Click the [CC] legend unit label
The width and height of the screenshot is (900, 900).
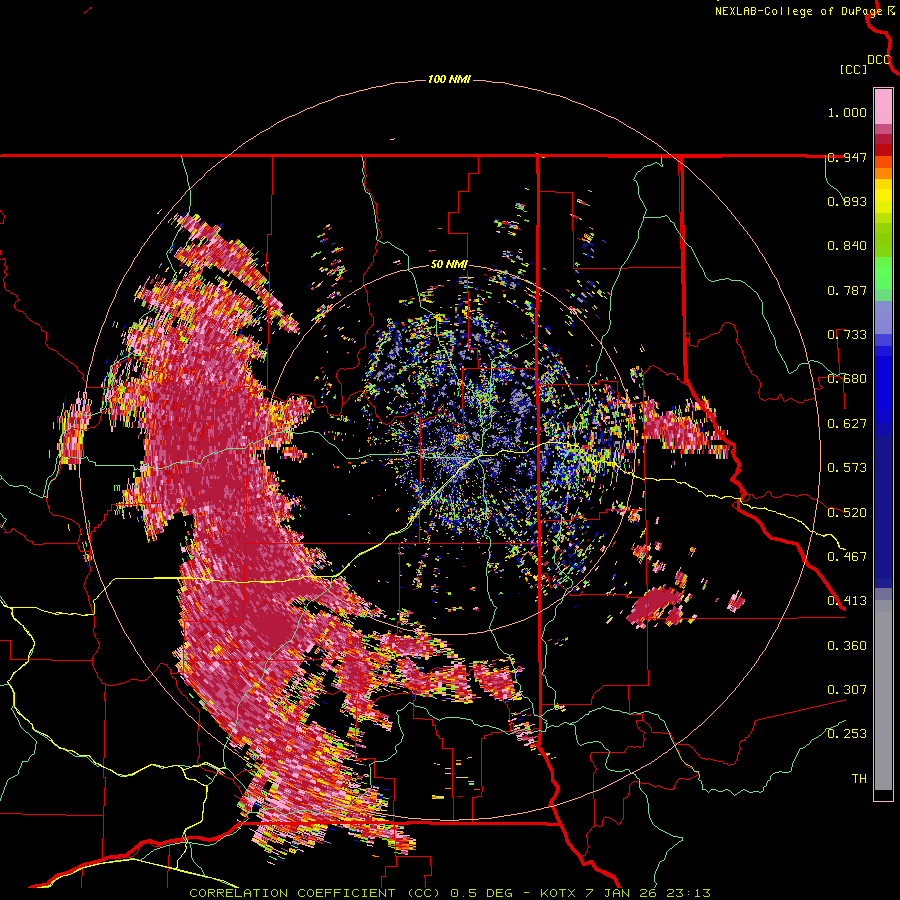(x=853, y=69)
